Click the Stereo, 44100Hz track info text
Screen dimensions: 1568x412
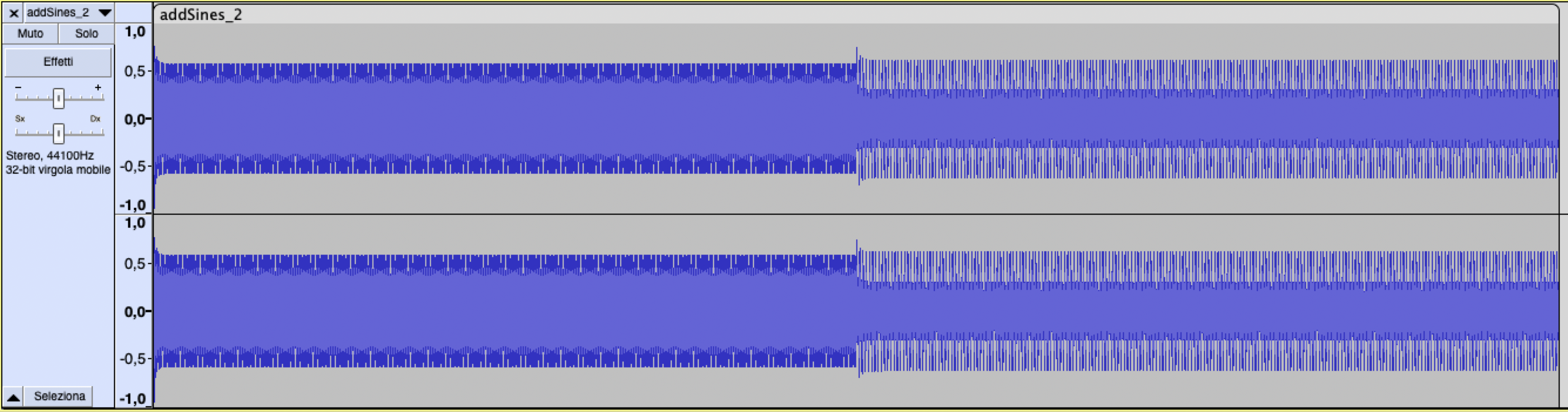(50, 156)
